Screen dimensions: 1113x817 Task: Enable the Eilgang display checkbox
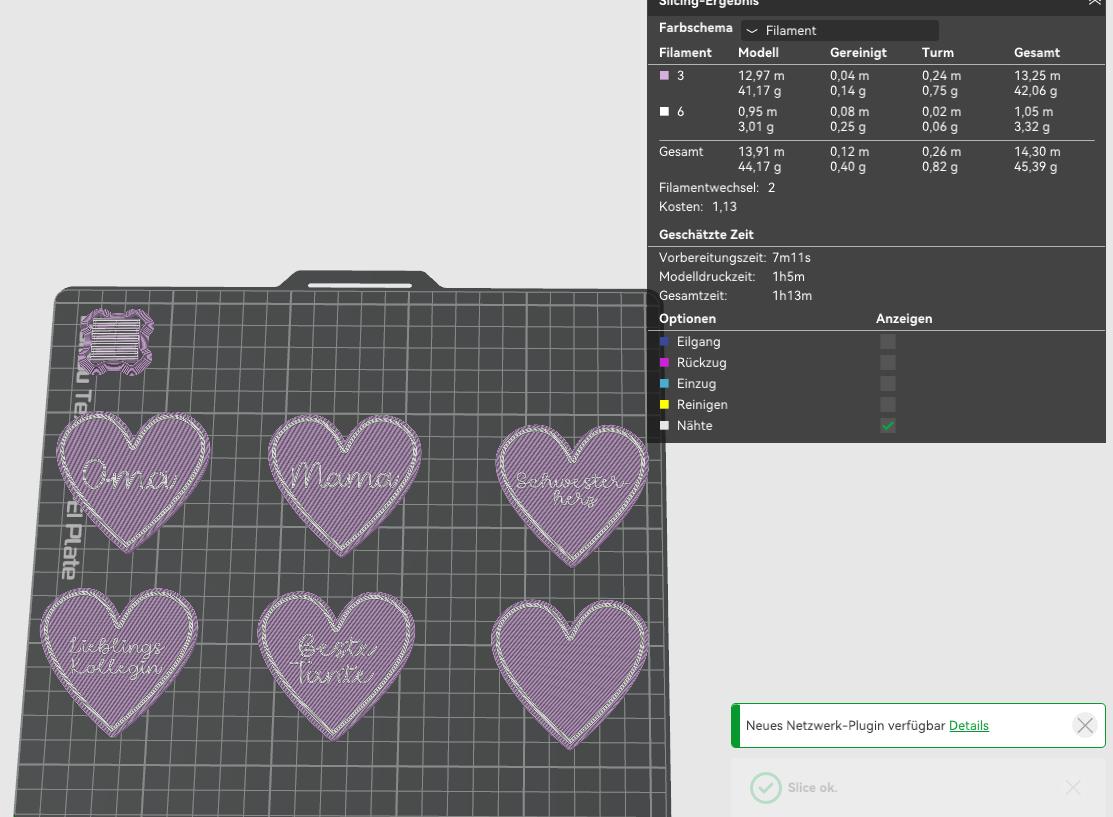coord(887,341)
